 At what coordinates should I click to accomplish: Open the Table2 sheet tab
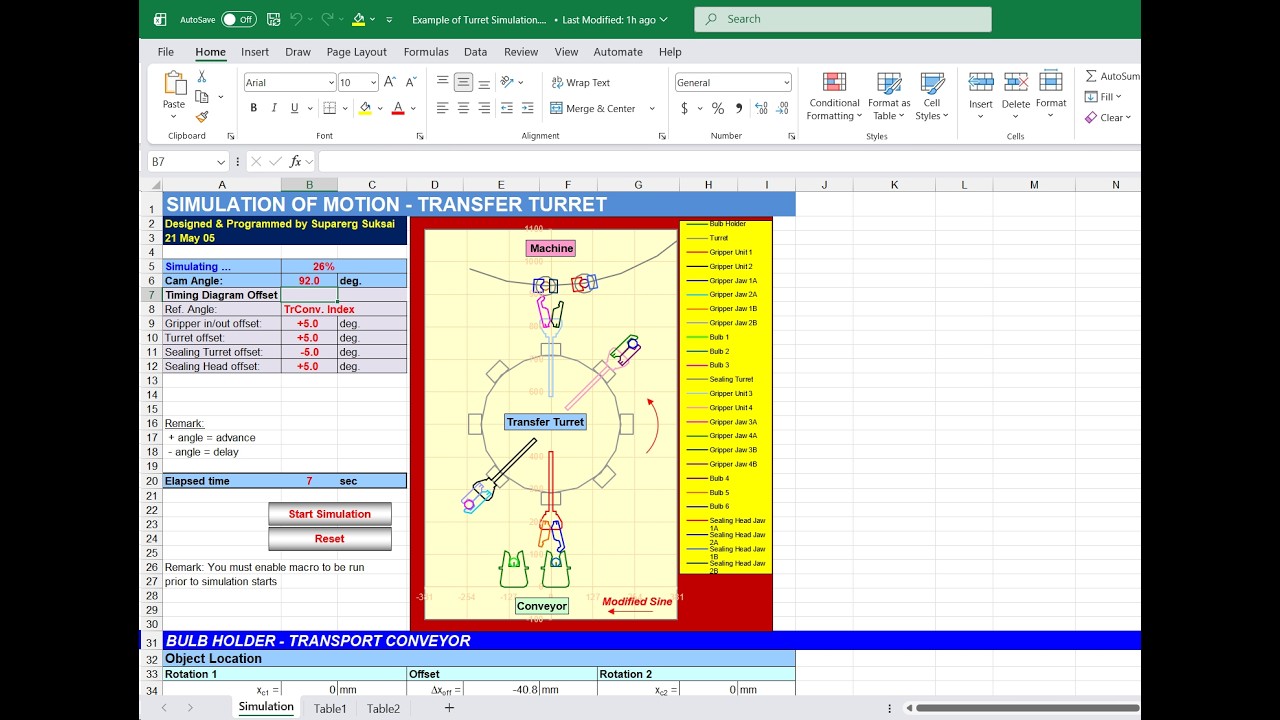point(383,708)
